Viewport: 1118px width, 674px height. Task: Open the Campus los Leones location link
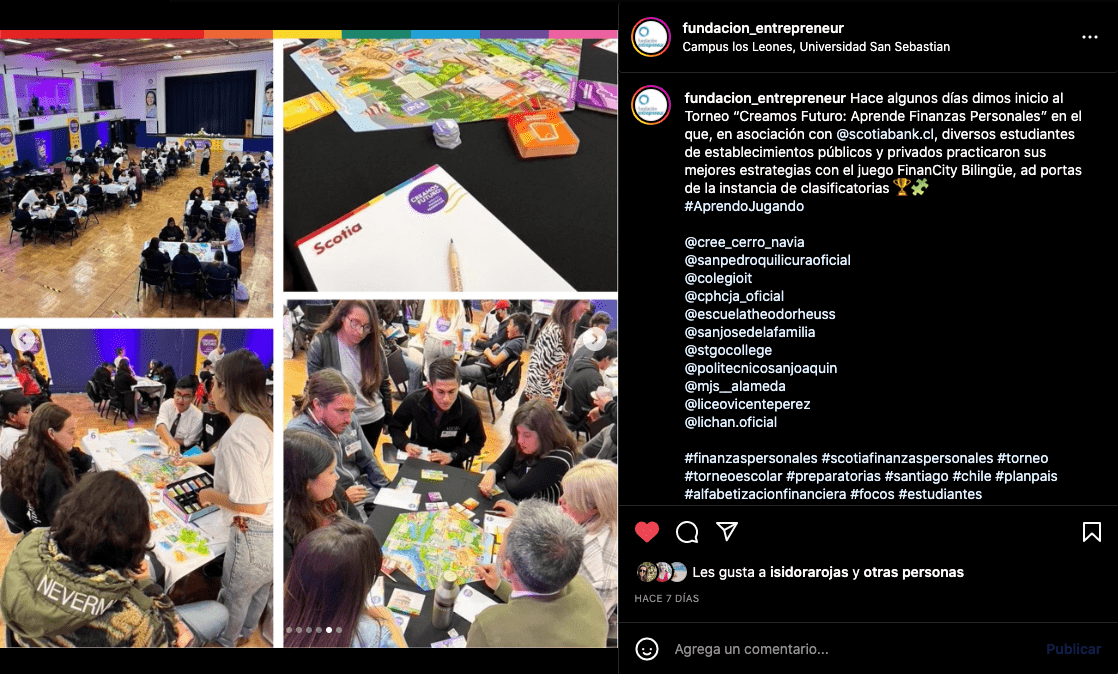click(x=816, y=47)
